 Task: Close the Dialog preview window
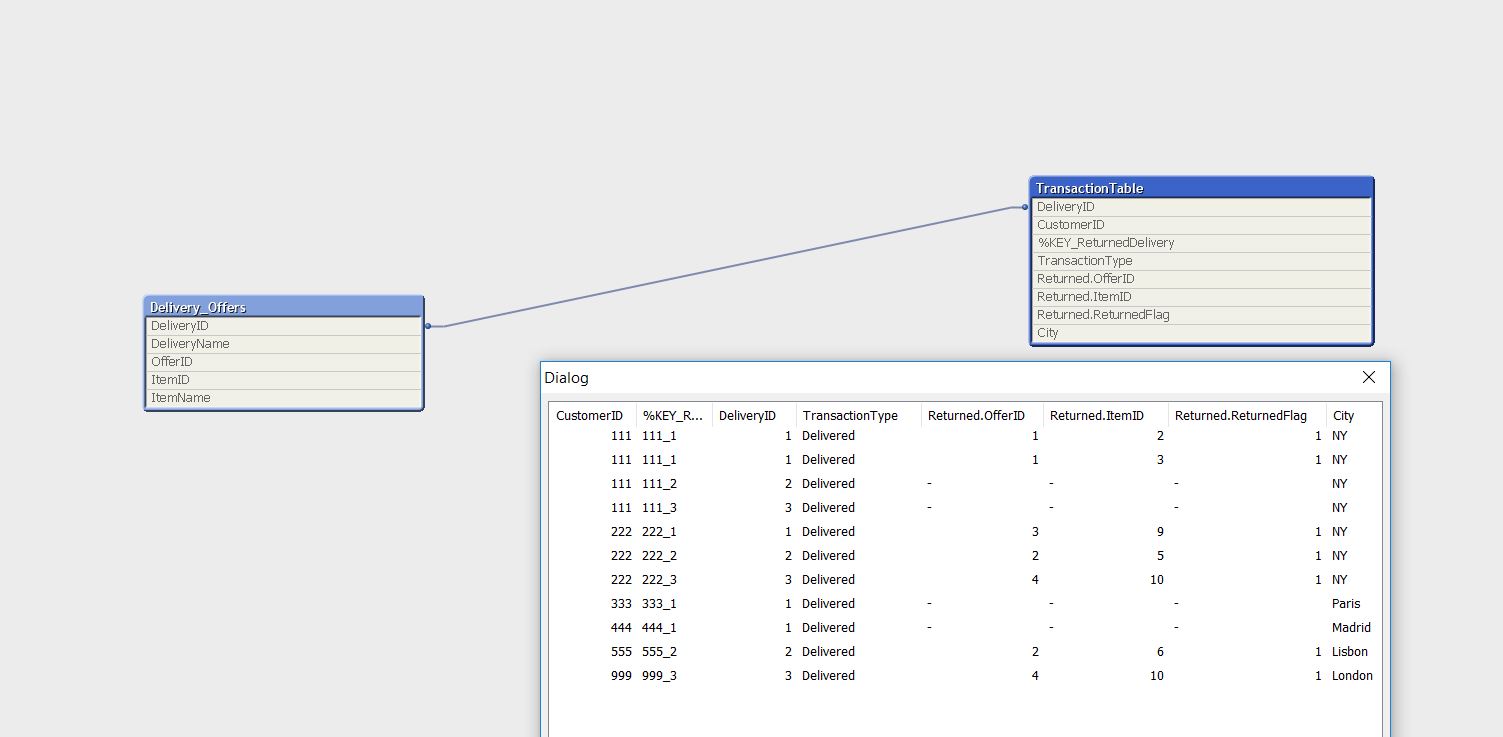[1369, 377]
